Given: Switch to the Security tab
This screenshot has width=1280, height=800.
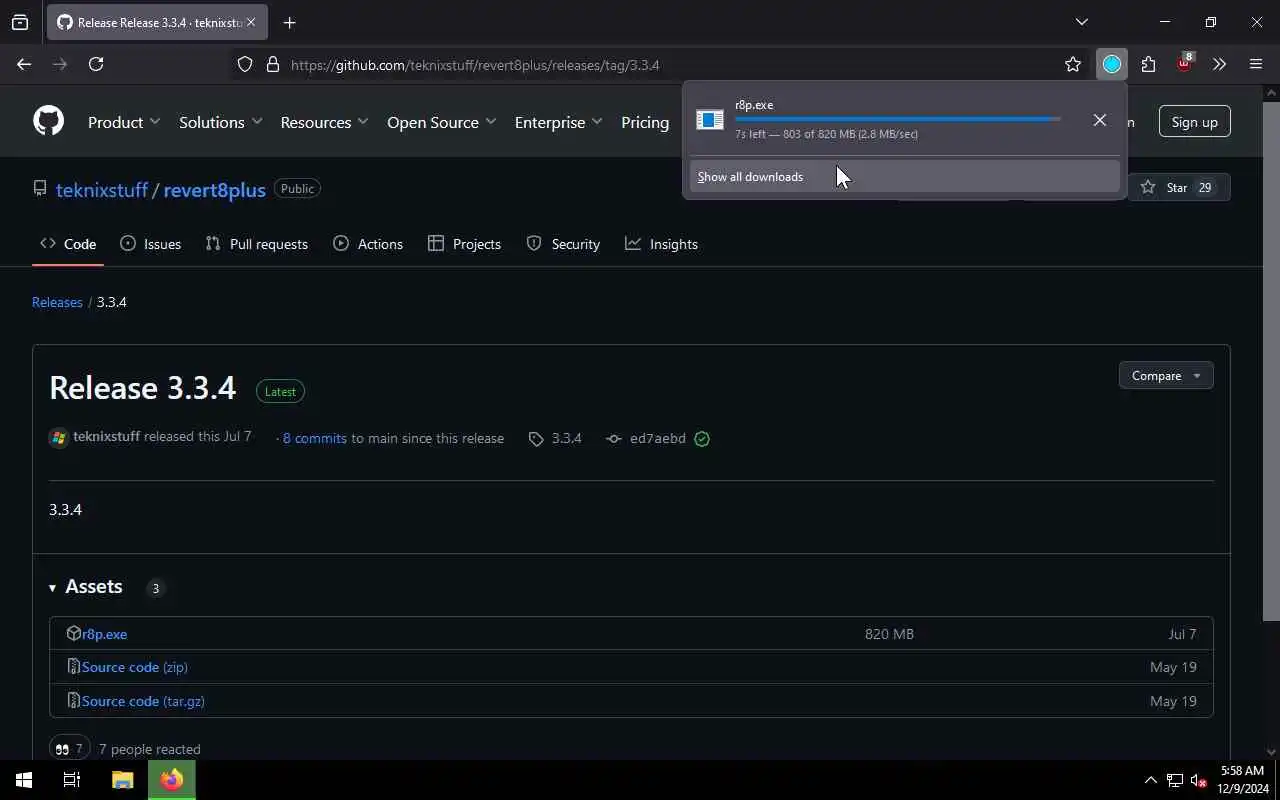Looking at the screenshot, I should [x=563, y=244].
